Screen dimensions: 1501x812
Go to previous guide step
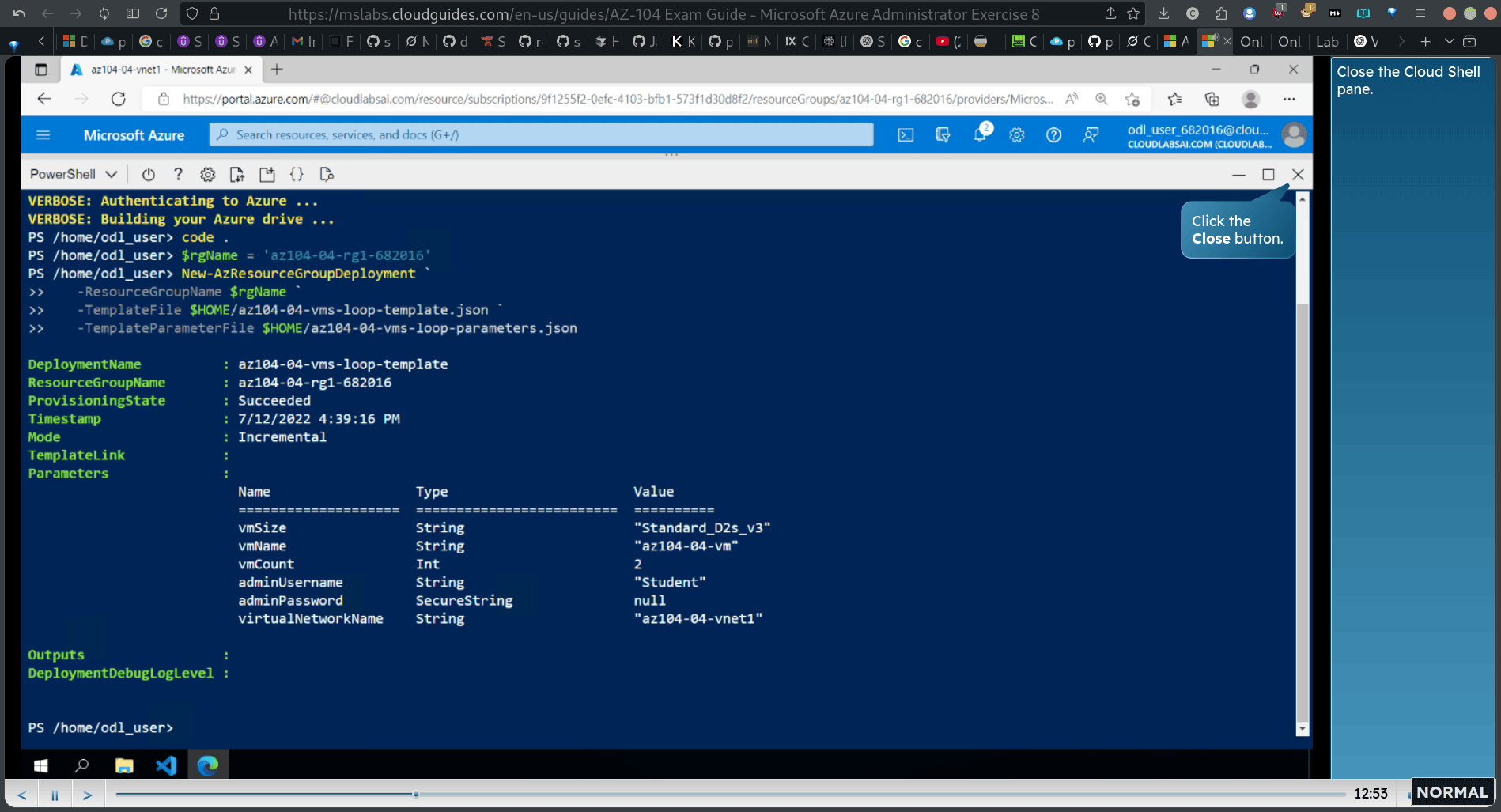pos(21,795)
